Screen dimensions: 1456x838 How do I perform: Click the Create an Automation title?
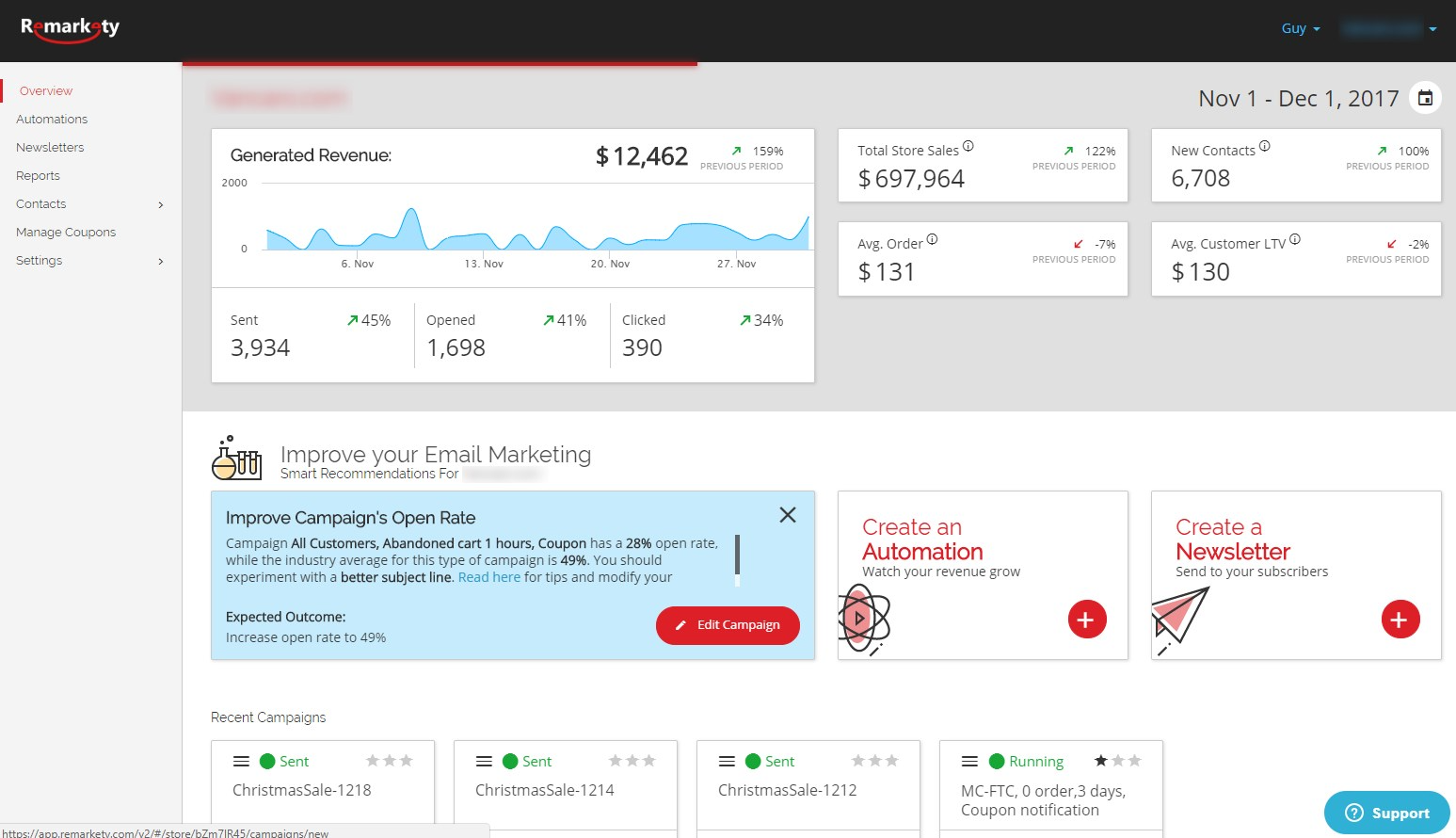[x=922, y=540]
